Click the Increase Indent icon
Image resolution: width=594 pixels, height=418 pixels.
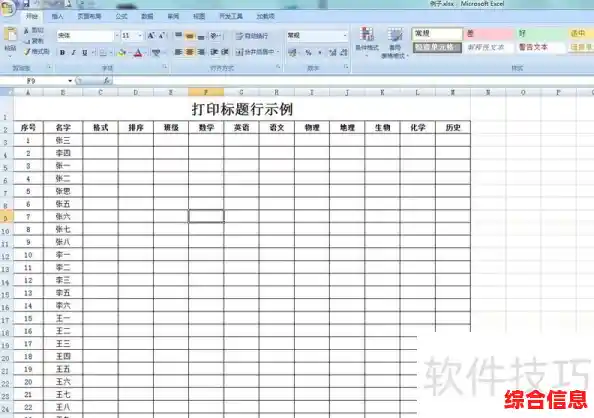(225, 52)
